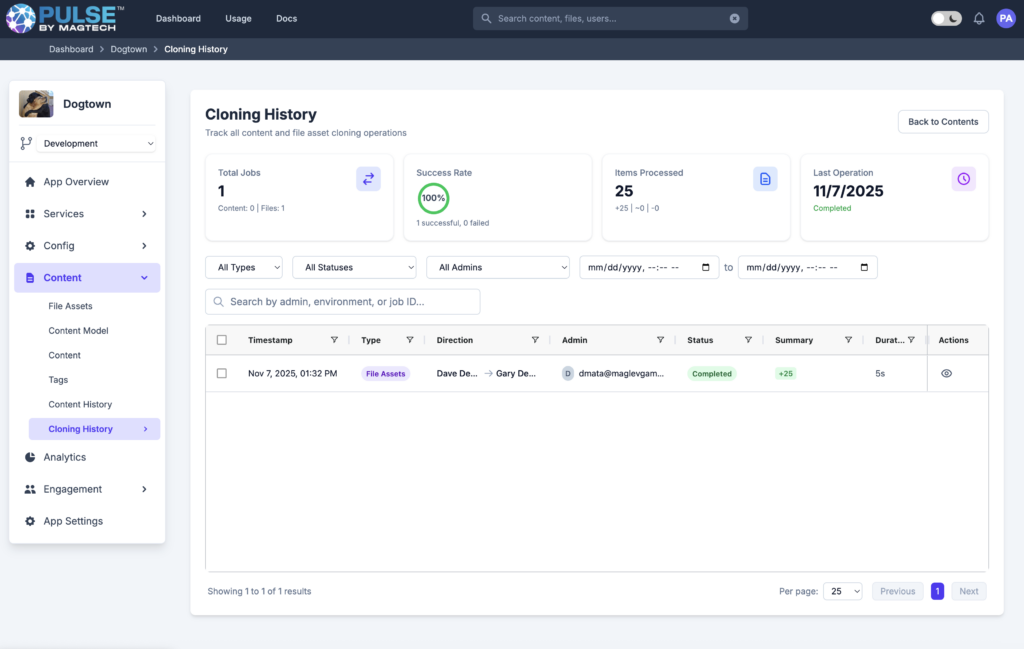Click the 100% success rate progress ring

tap(433, 198)
